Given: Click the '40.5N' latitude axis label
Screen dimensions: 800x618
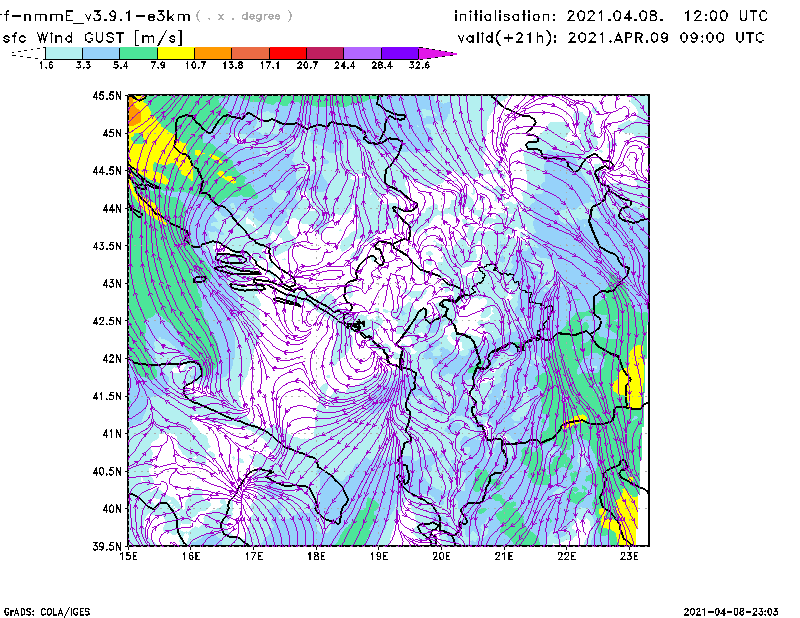Looking at the screenshot, I should pyautogui.click(x=107, y=471).
